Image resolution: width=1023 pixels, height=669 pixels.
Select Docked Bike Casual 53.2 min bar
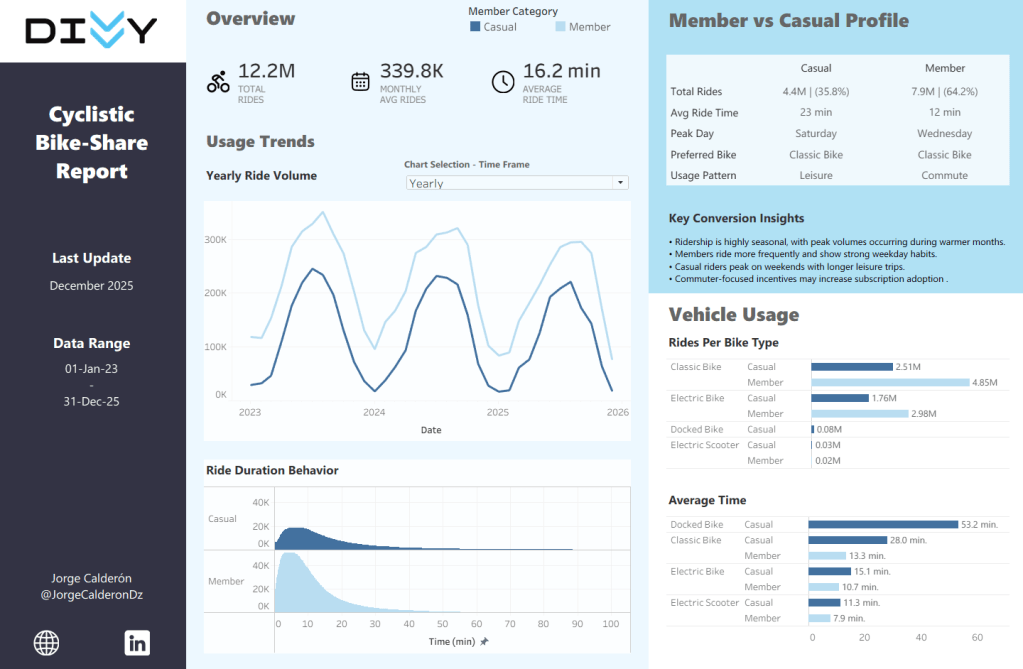[x=882, y=524]
